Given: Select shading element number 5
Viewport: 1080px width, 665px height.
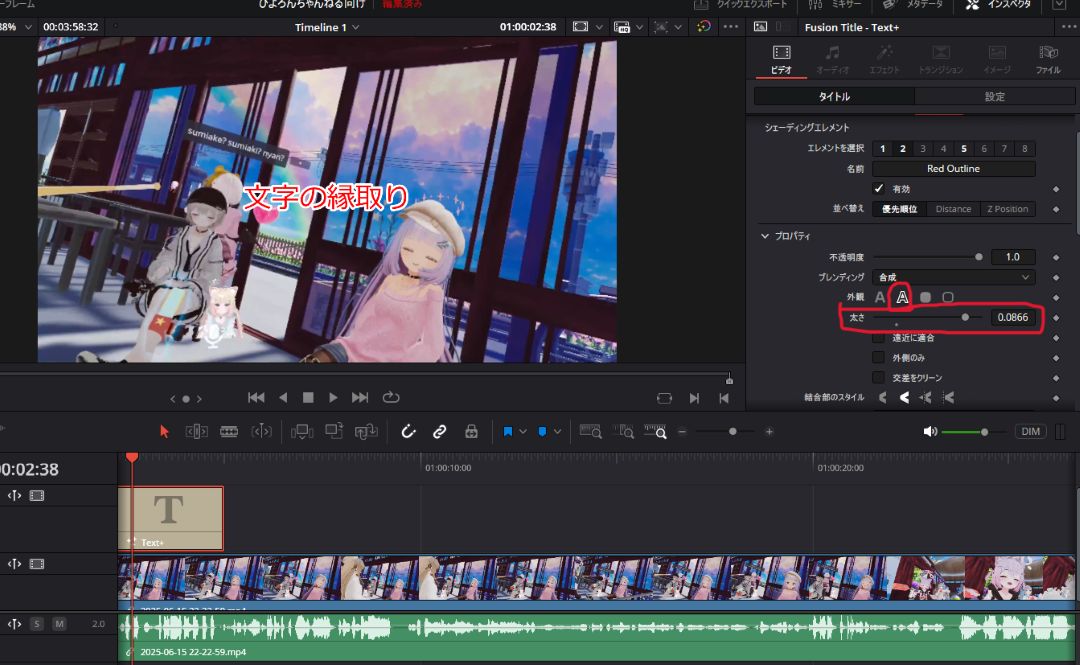Looking at the screenshot, I should point(963,148).
